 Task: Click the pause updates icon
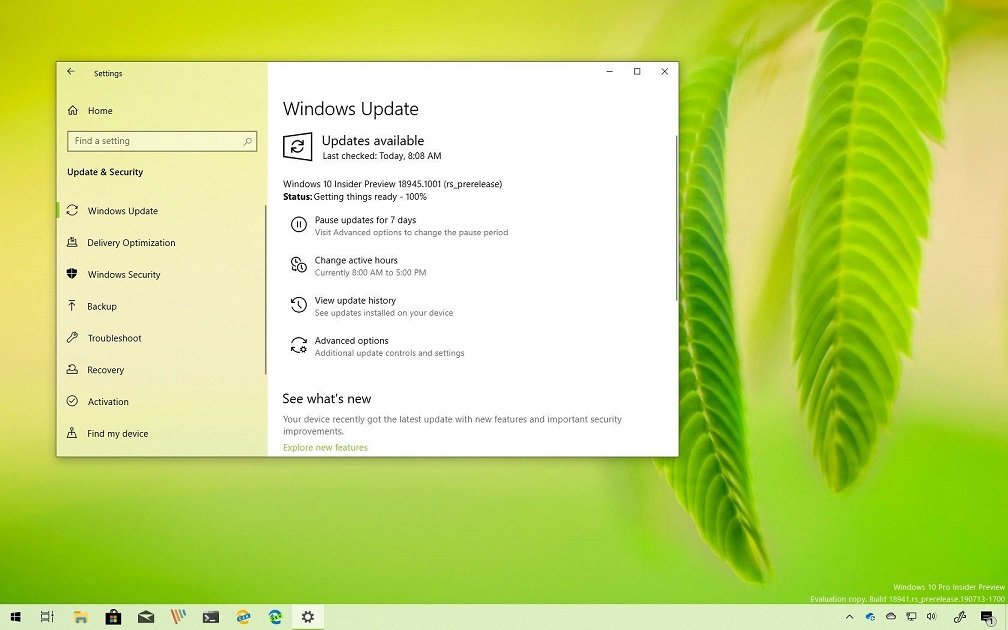point(298,225)
